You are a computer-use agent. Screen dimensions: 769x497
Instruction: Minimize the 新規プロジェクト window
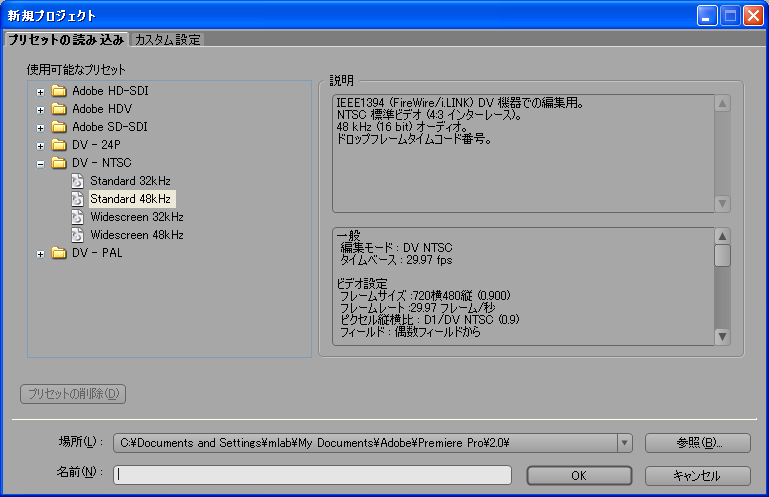707,16
